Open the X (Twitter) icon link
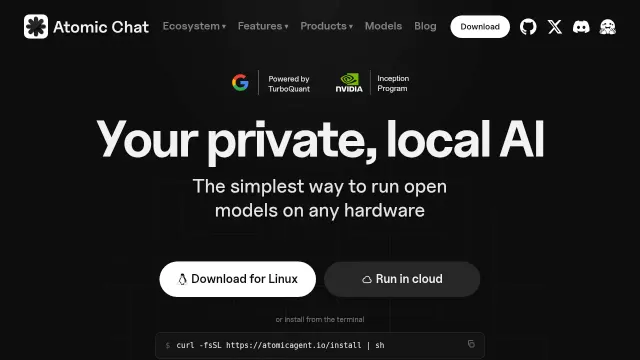 (x=555, y=27)
